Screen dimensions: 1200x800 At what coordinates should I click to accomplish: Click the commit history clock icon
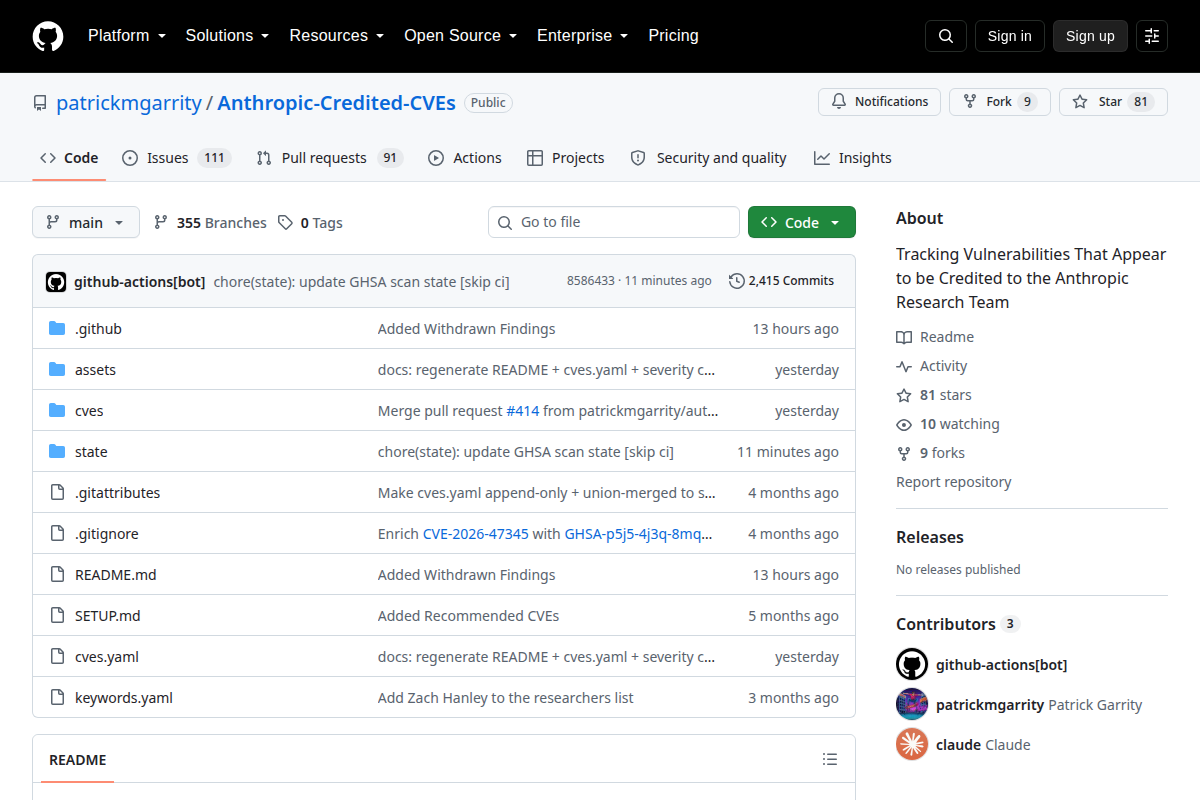tap(737, 281)
